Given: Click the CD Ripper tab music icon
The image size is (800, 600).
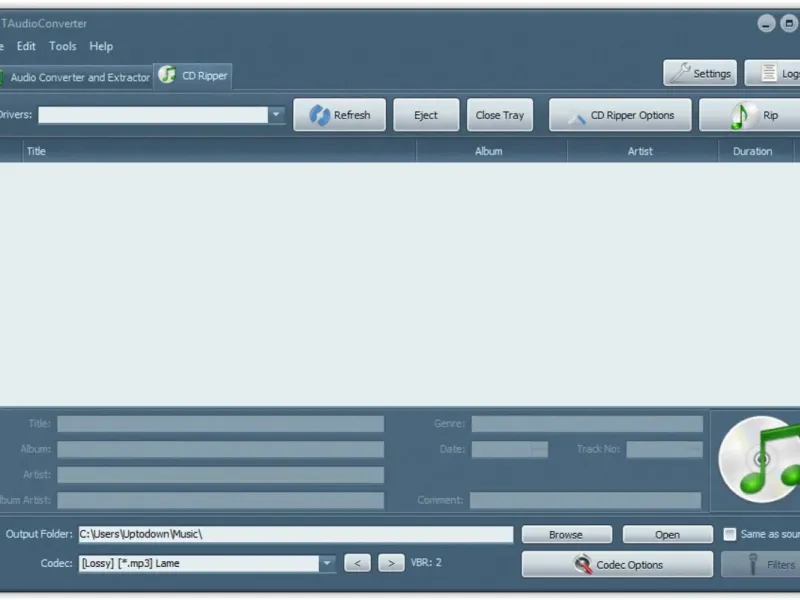Looking at the screenshot, I should pos(167,74).
